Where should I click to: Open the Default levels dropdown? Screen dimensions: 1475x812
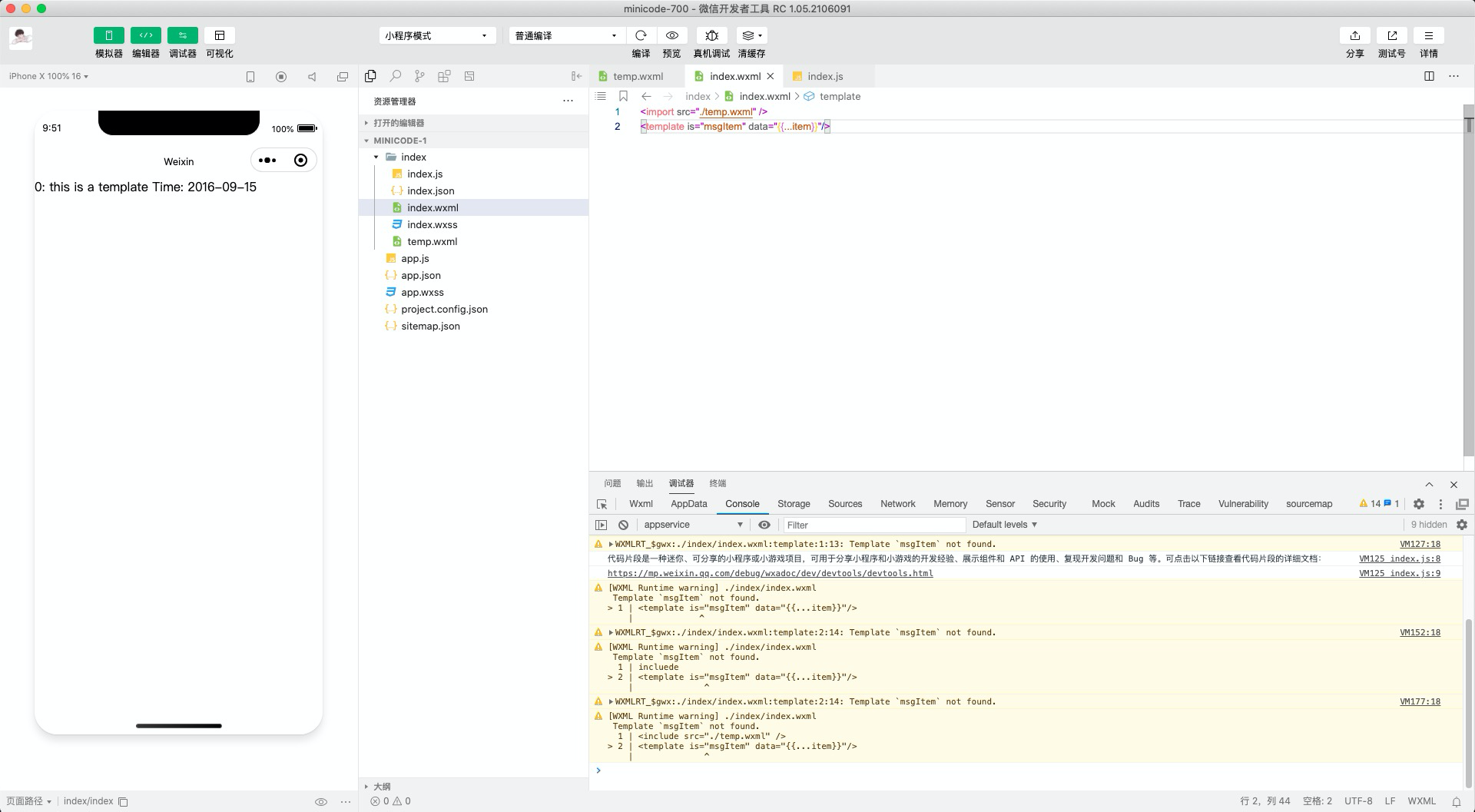1005,525
